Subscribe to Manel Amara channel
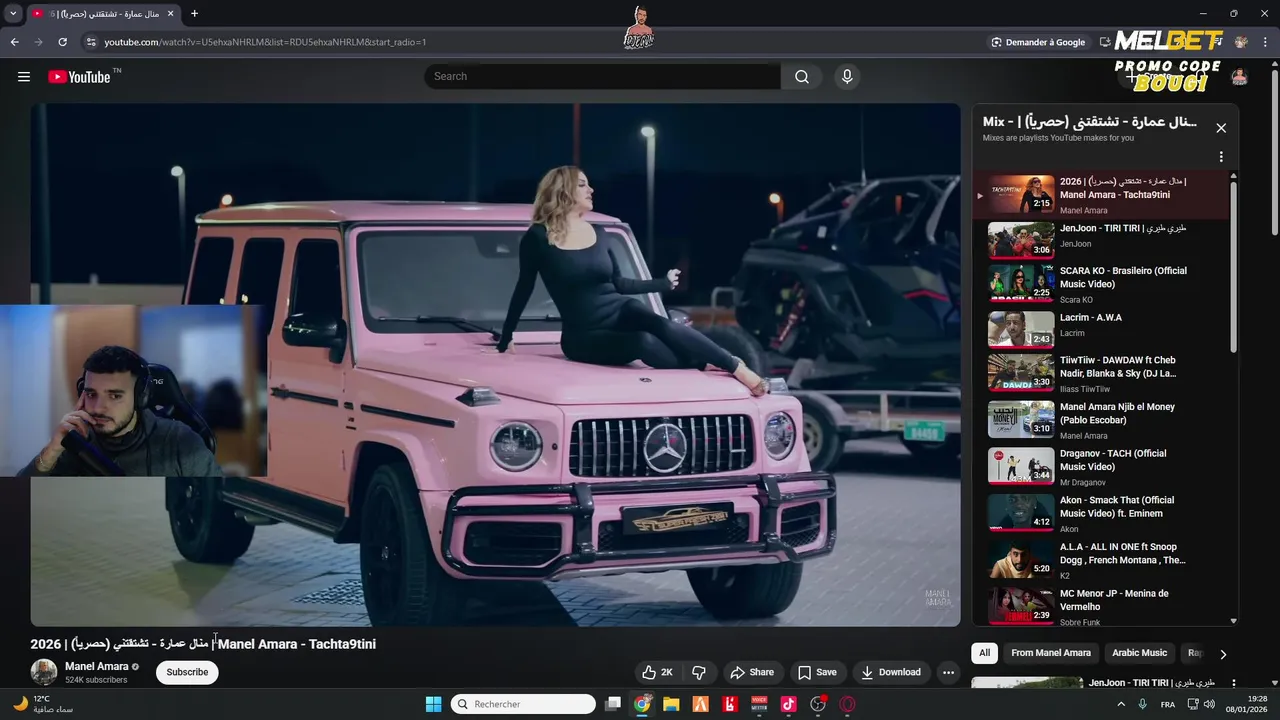This screenshot has height=720, width=1280. (187, 672)
